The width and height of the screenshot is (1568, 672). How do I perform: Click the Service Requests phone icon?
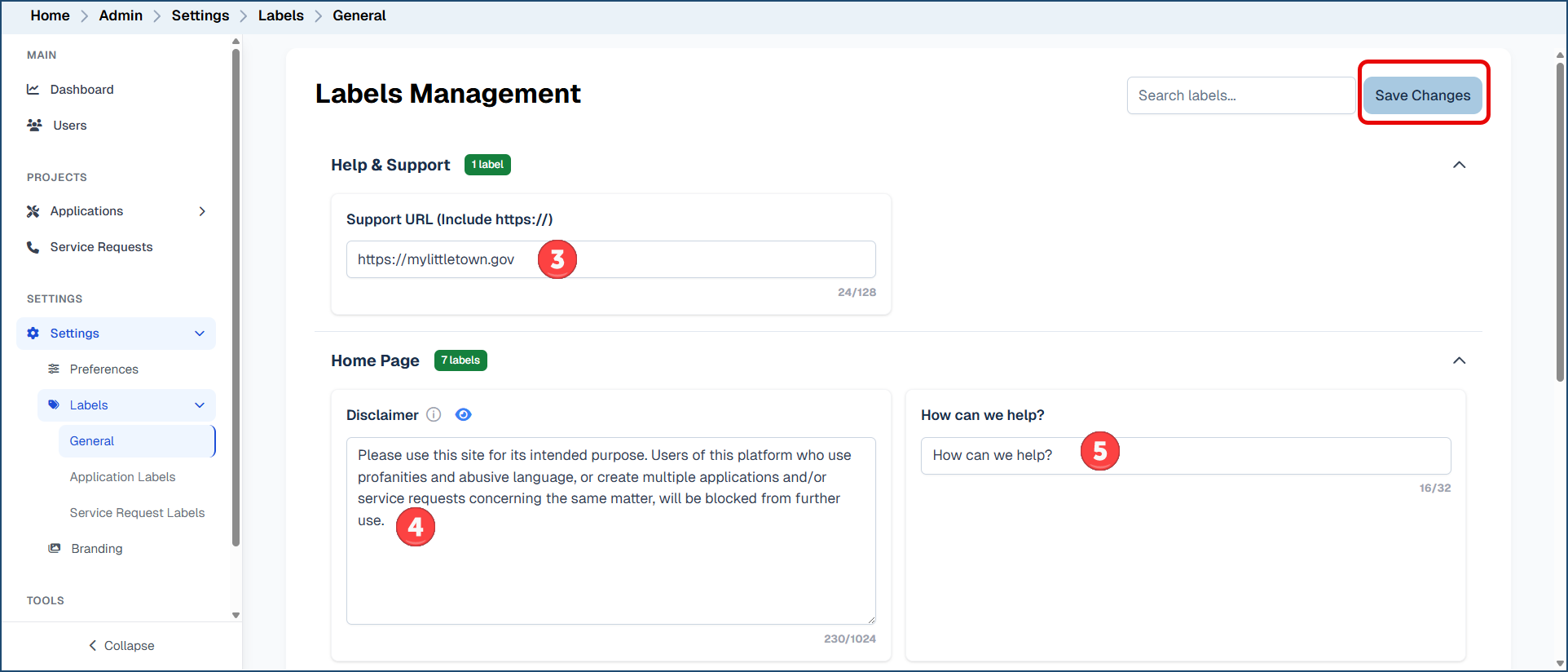33,247
